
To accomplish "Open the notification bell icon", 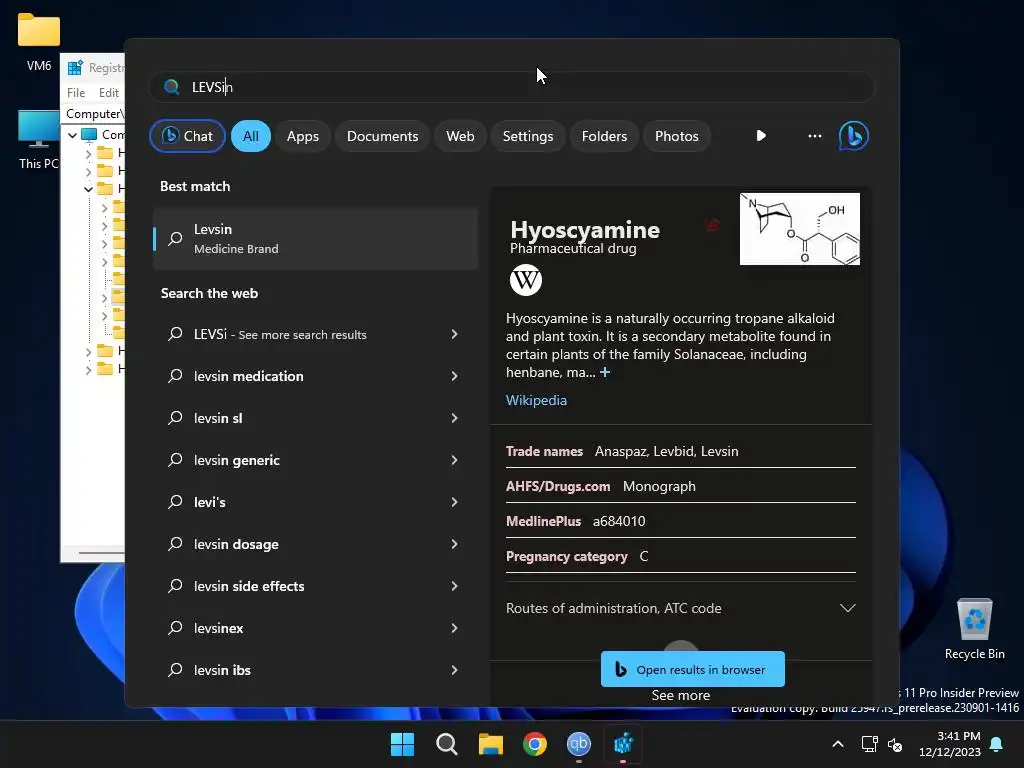I will pyautogui.click(x=997, y=744).
